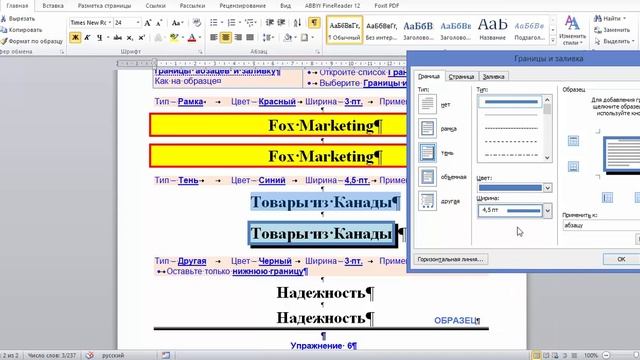
Task: Click the font color A icon
Action: (192, 38)
